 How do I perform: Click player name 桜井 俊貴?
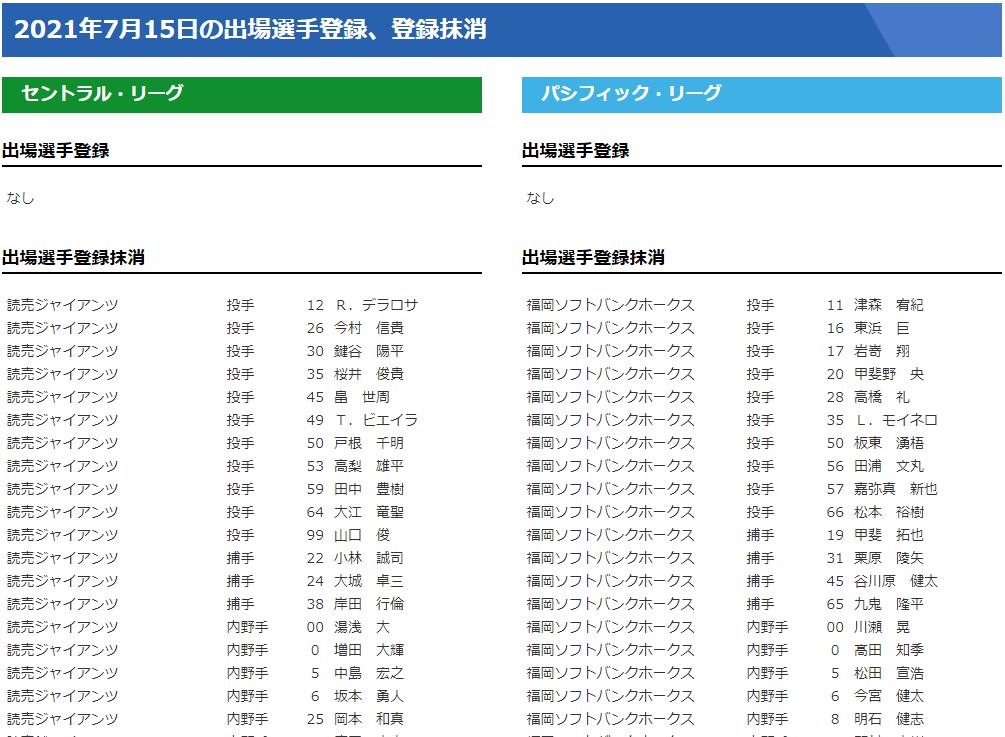click(x=369, y=374)
